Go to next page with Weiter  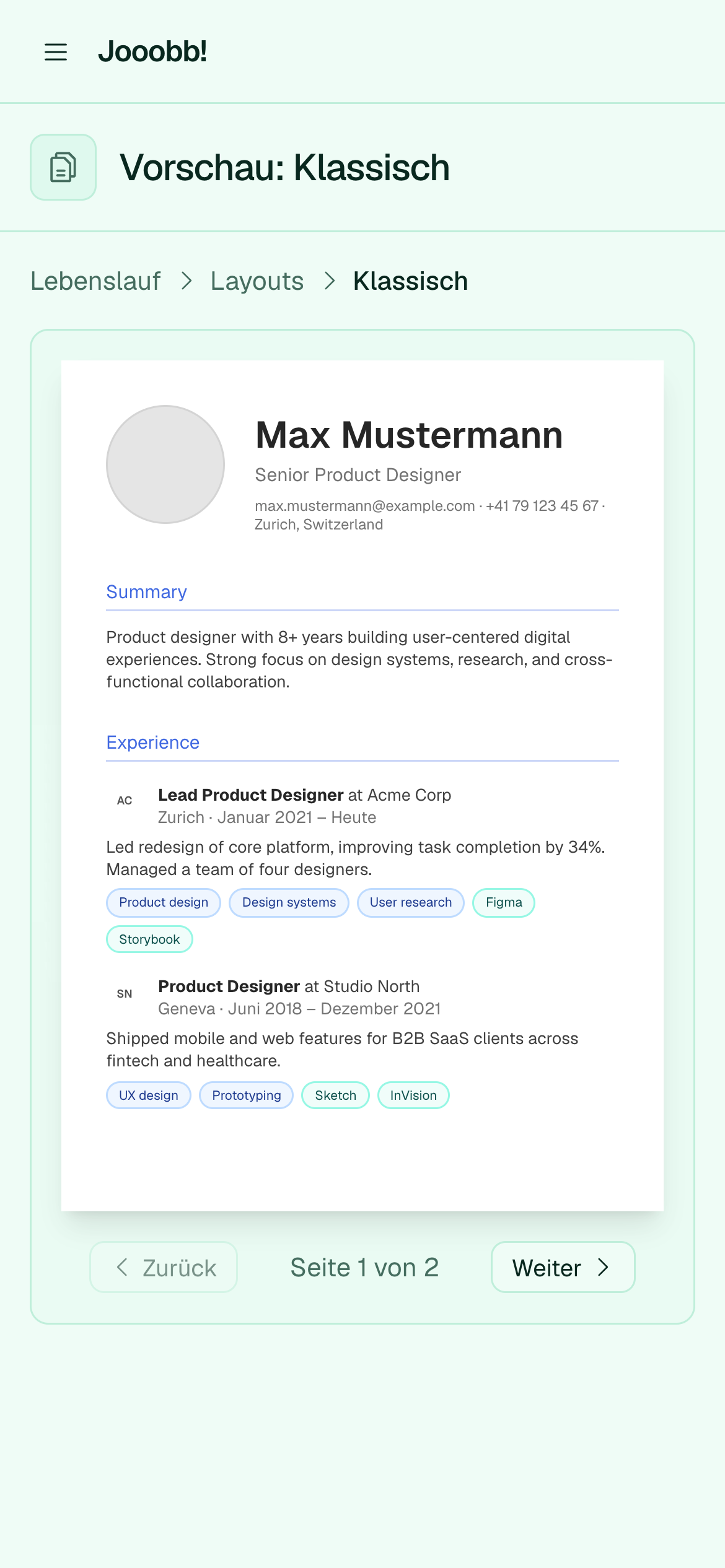563,1267
